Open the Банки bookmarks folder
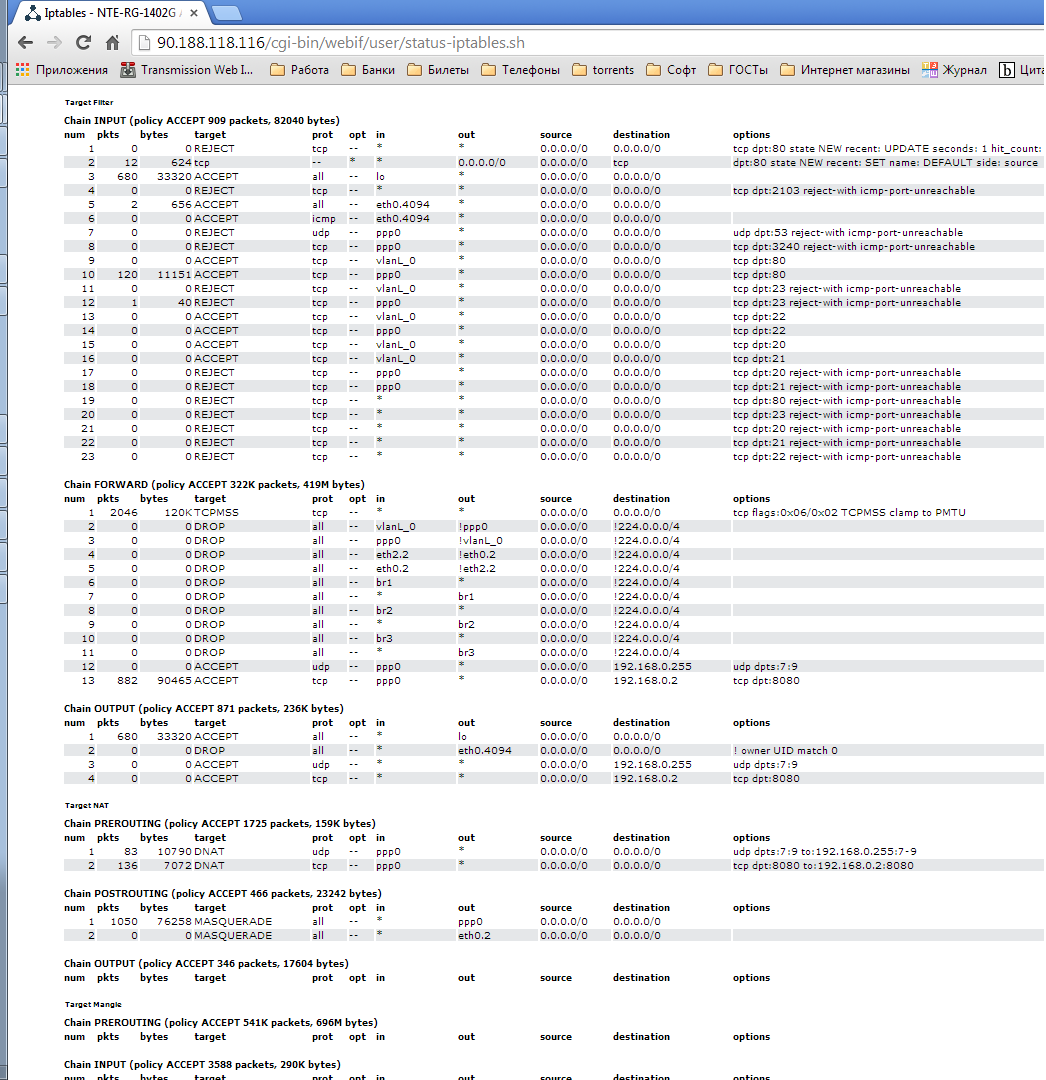 [368, 70]
